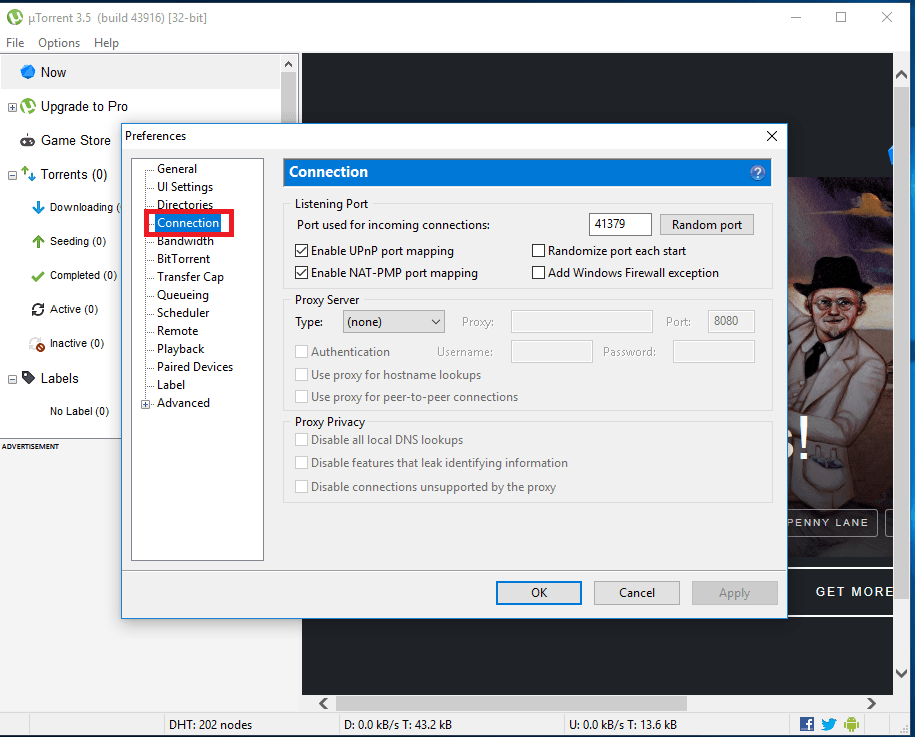This screenshot has width=915, height=737.
Task: Click the proxy Port 8080 field
Action: 731,322
